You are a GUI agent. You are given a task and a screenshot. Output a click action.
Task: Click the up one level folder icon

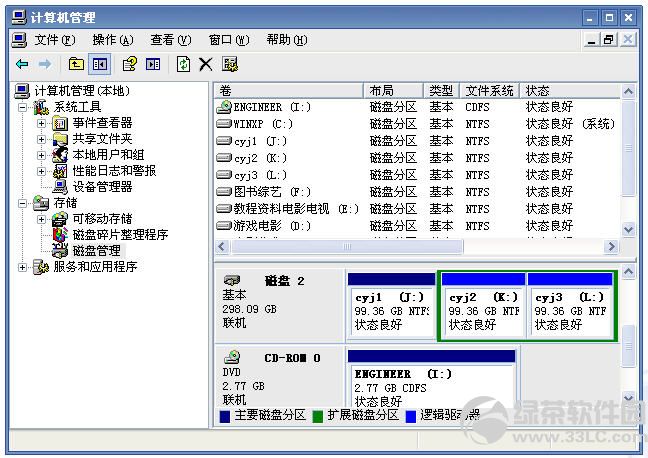76,64
